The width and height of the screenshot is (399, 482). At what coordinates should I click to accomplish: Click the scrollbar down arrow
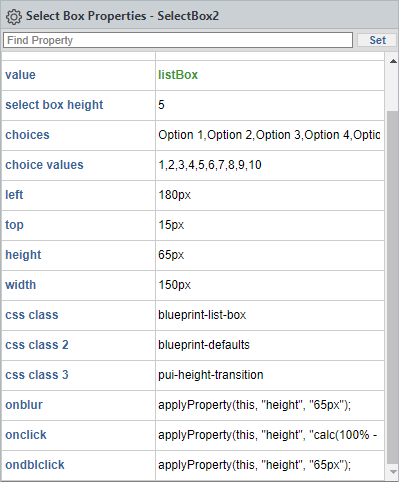[x=393, y=471]
